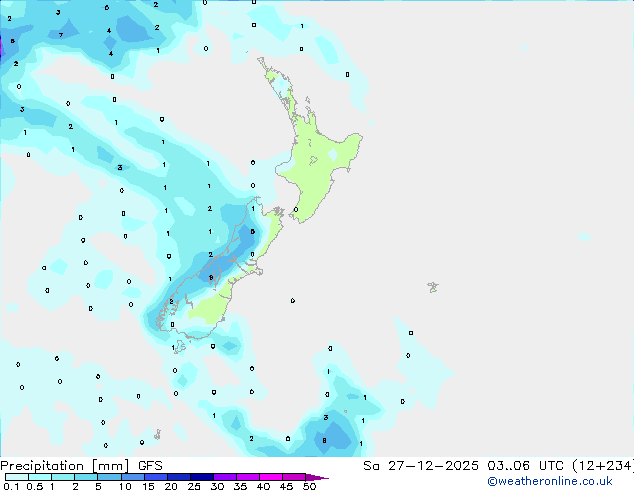Viewport: 634px width, 490px height.
Task: Pick the 0.1–0.5 mm legend swatch
Action: coord(17,477)
